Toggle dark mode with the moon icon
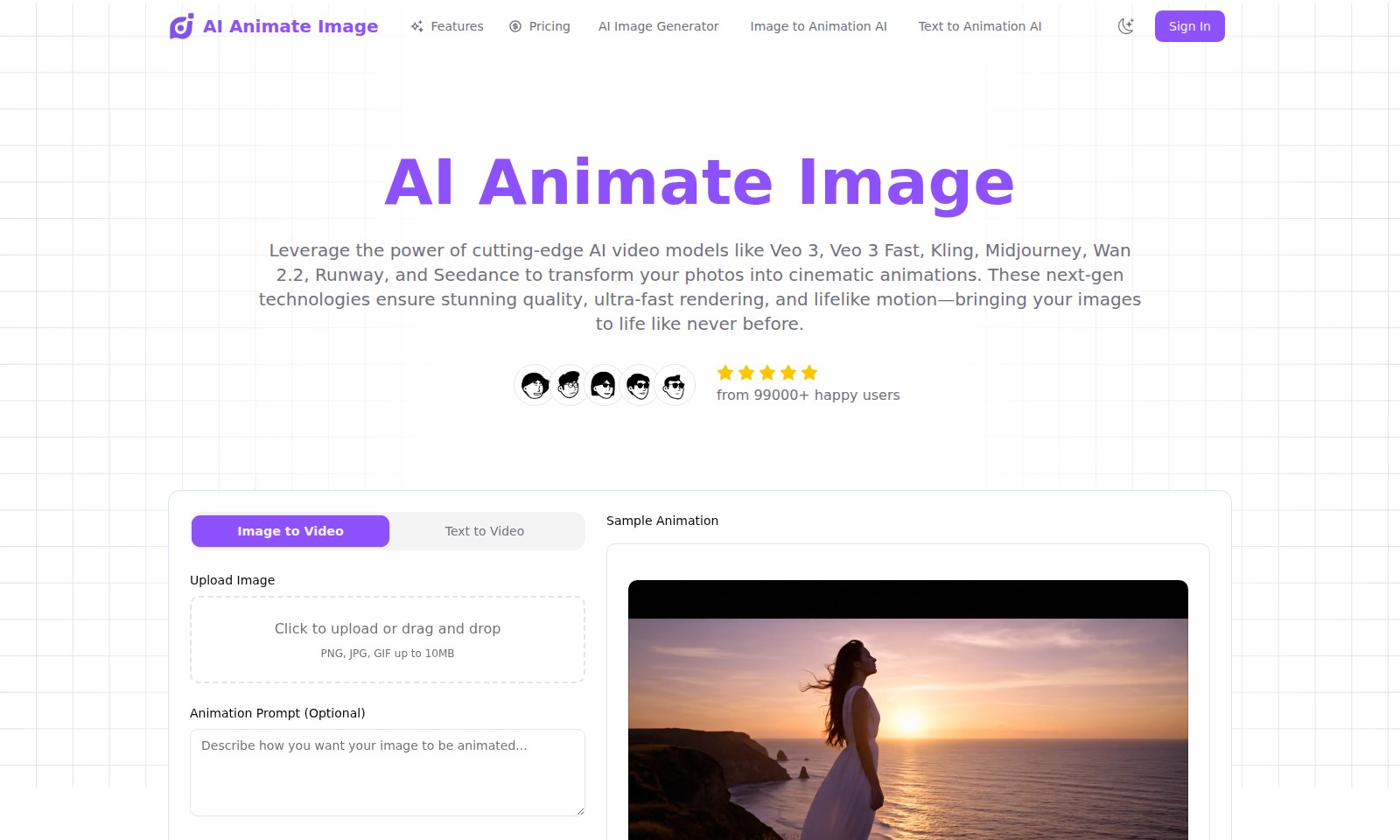Screen dimensions: 1400x840 point(1125,26)
